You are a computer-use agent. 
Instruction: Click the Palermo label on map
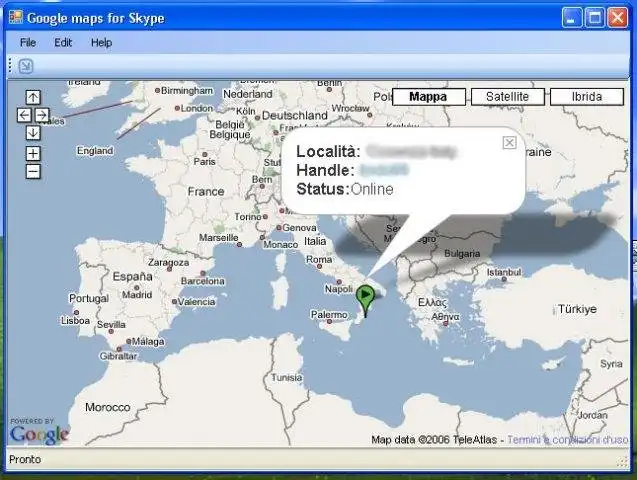tap(329, 315)
